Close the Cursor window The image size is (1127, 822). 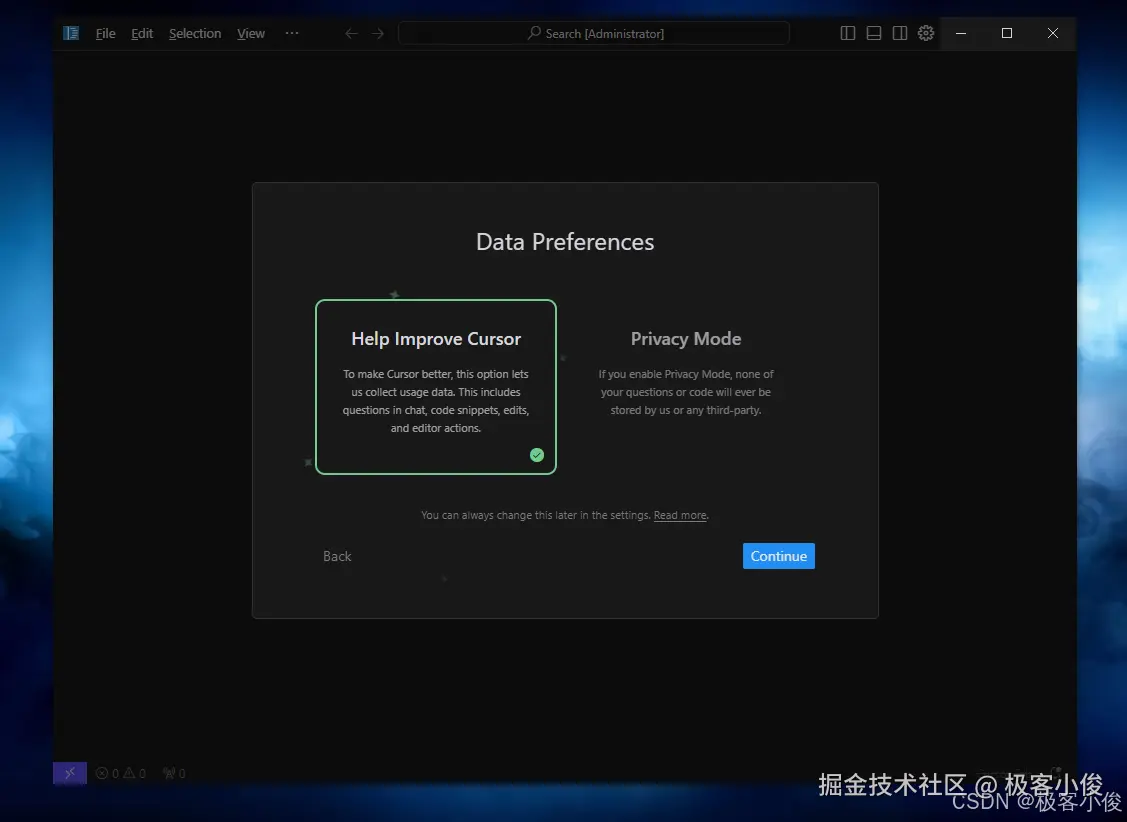click(1053, 33)
